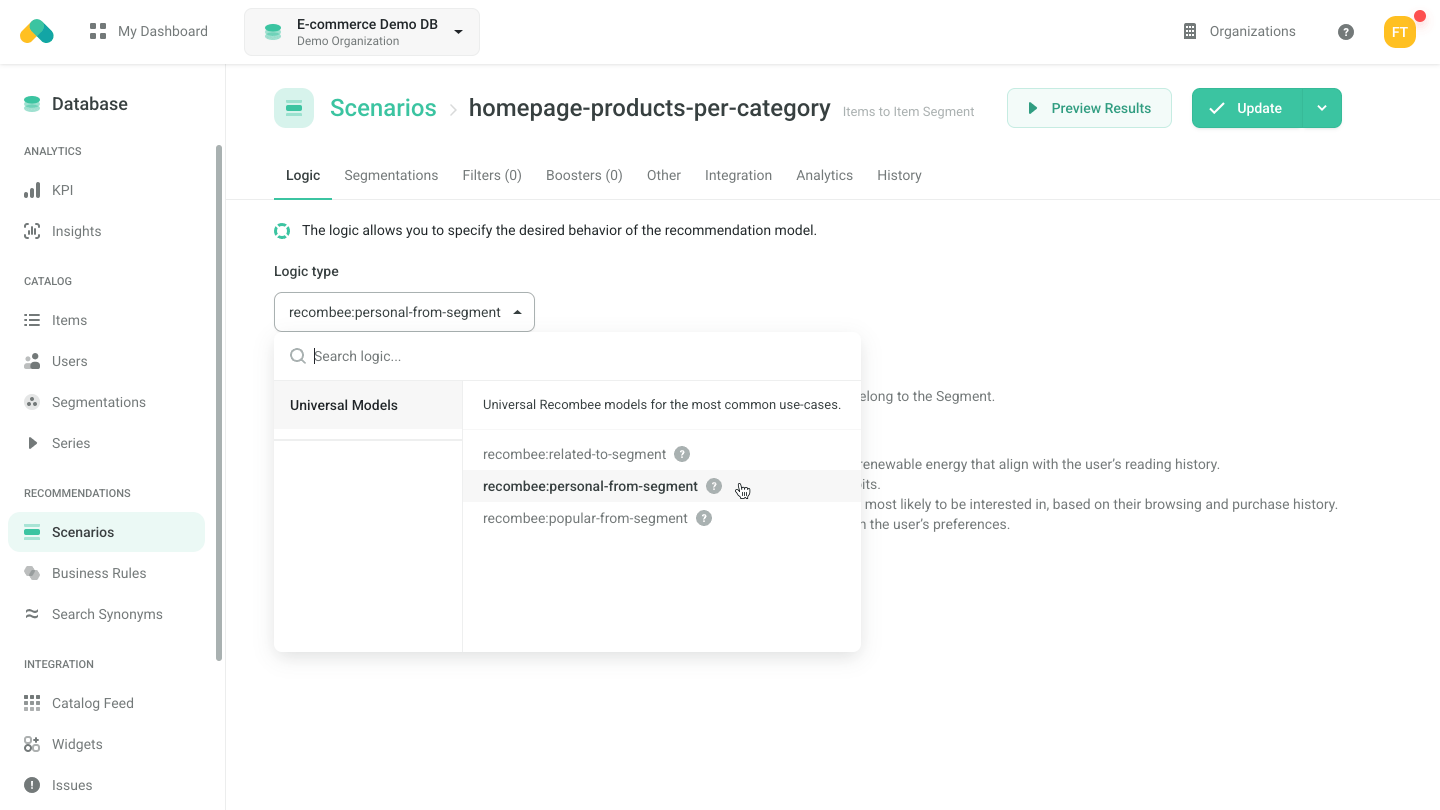Open the Integration tab
This screenshot has width=1440, height=810.
[x=738, y=175]
